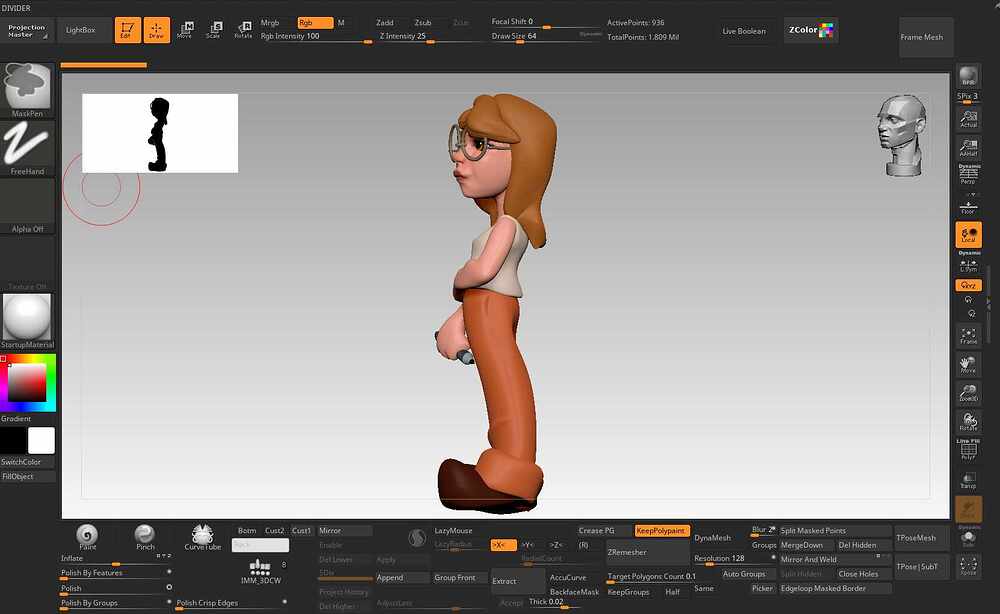The image size is (1000, 614).
Task: Toggle Transp transparency mode
Action: [x=968, y=481]
